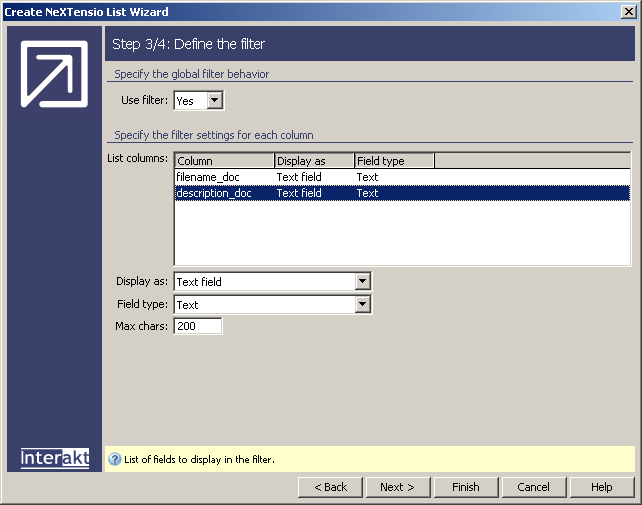Click empty area of the columns list
Screen dimensions: 642x505
coord(401,233)
